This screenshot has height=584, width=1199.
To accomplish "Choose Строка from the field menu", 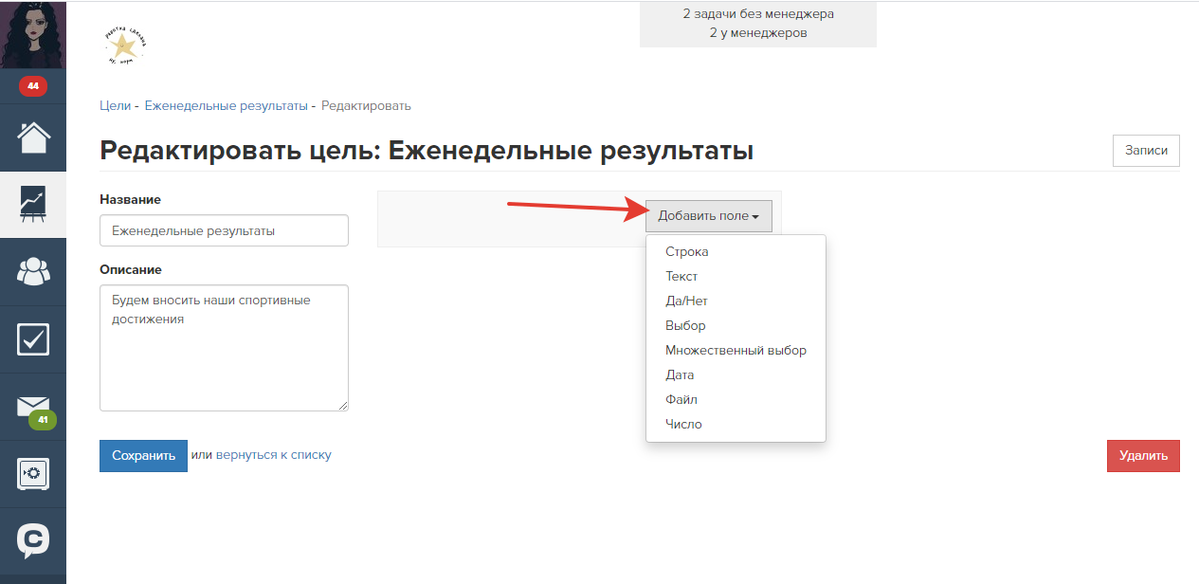I will click(686, 252).
